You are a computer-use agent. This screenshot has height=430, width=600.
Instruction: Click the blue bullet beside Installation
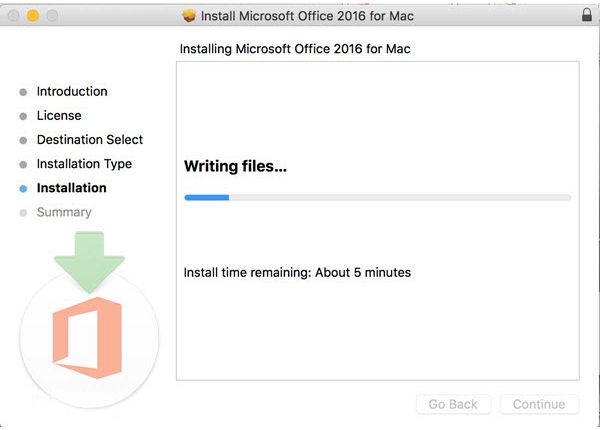click(23, 189)
